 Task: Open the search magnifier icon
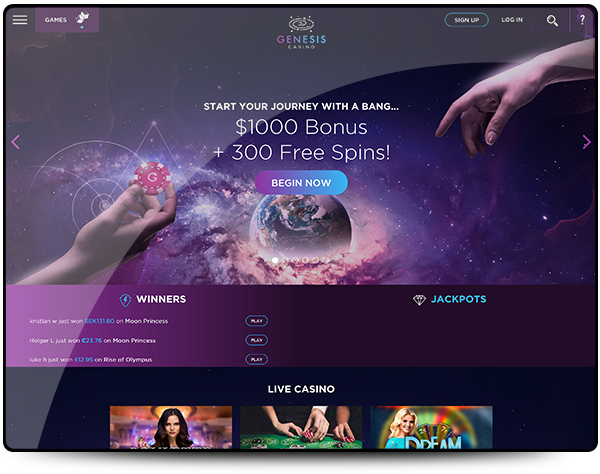click(x=552, y=20)
